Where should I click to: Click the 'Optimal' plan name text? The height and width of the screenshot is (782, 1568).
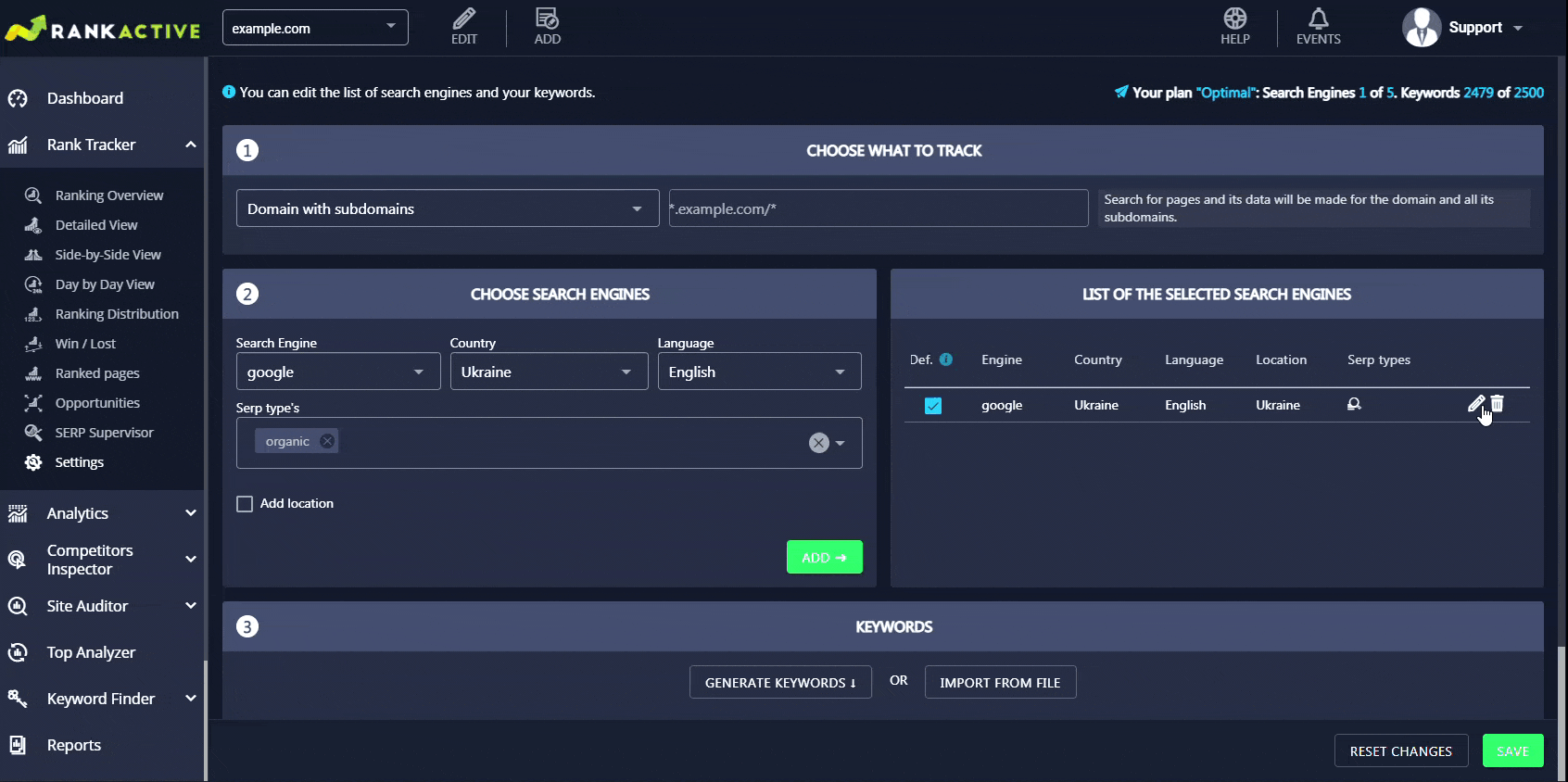(x=1224, y=93)
